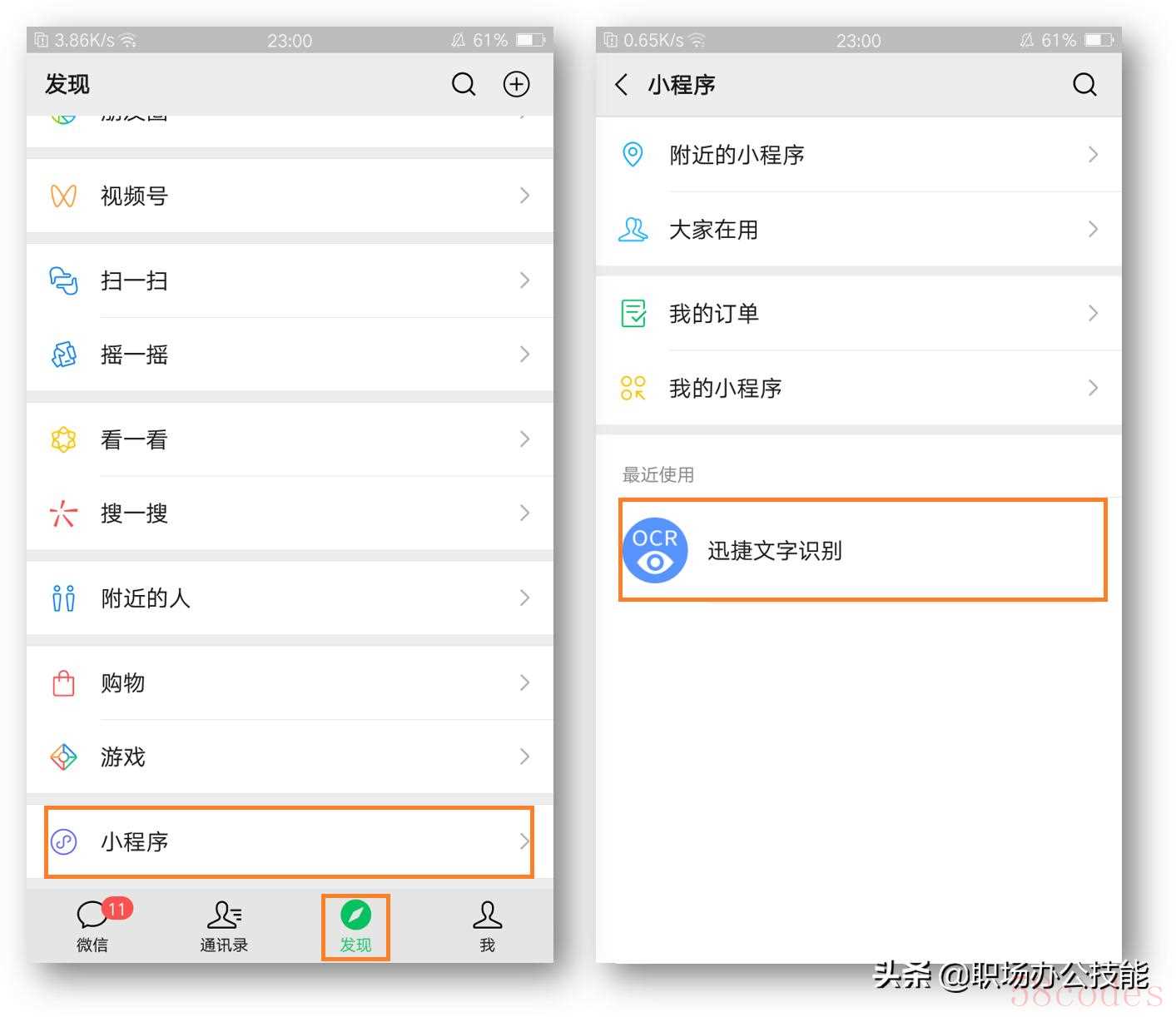Open the 看一看 flower icon
Screen dimensions: 1176x1017
point(63,439)
